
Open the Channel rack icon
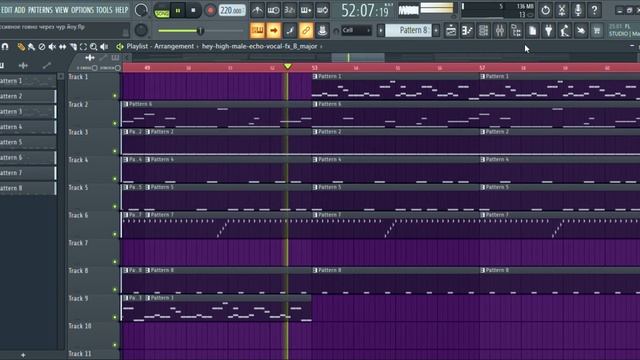[x=483, y=30]
